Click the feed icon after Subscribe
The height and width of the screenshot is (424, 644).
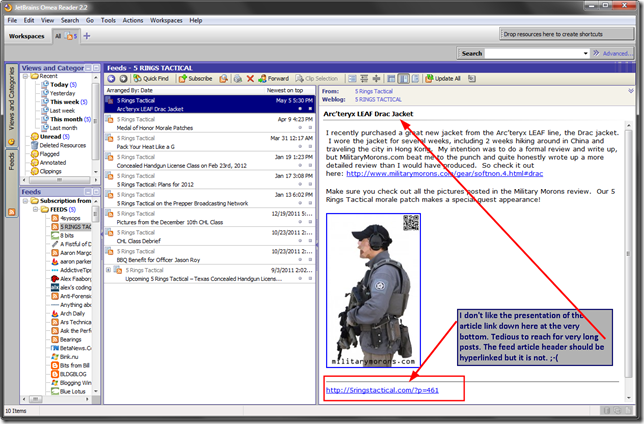pyautogui.click(x=223, y=78)
